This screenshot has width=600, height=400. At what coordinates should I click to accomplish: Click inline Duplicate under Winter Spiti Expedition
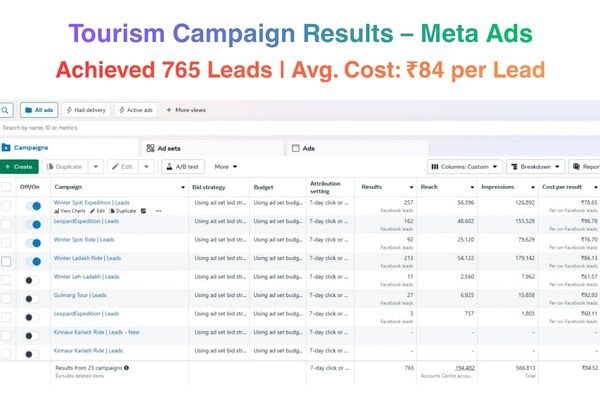123,211
